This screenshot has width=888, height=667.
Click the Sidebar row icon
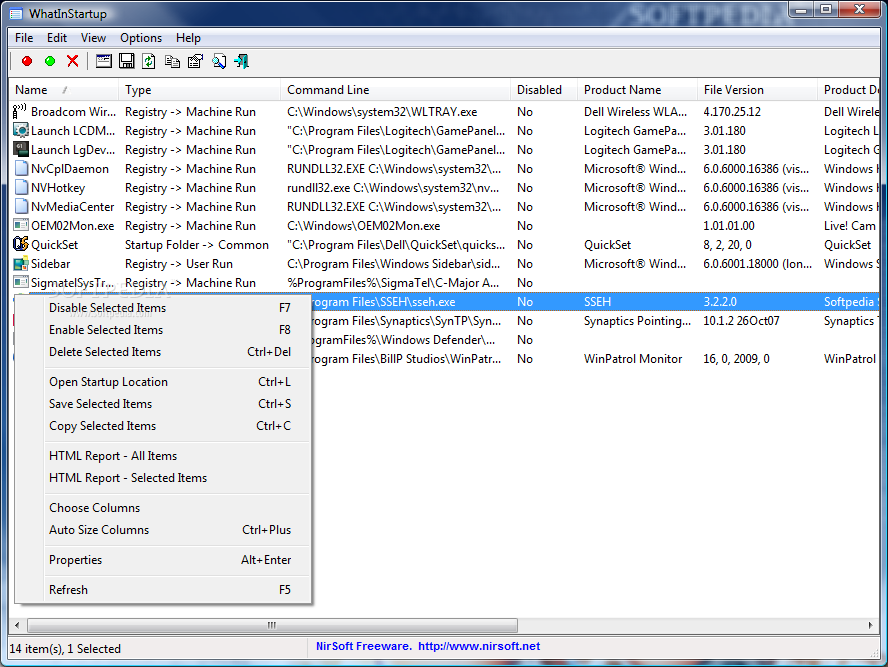pyautogui.click(x=21, y=264)
